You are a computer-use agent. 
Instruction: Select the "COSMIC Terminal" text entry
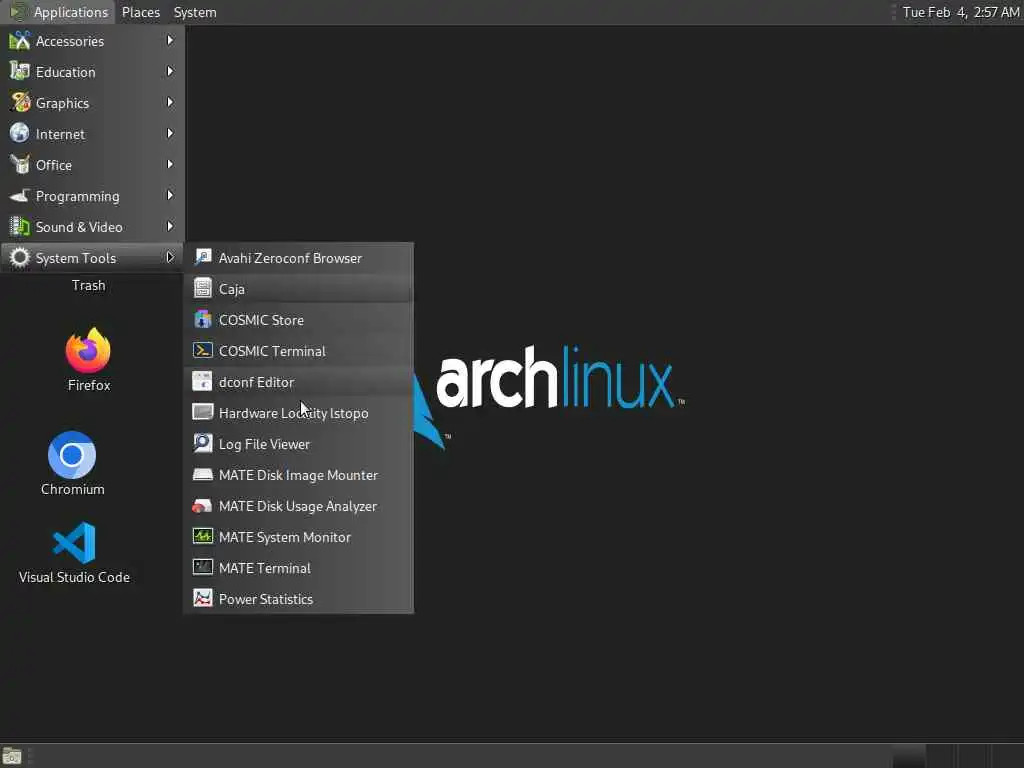pyautogui.click(x=272, y=351)
